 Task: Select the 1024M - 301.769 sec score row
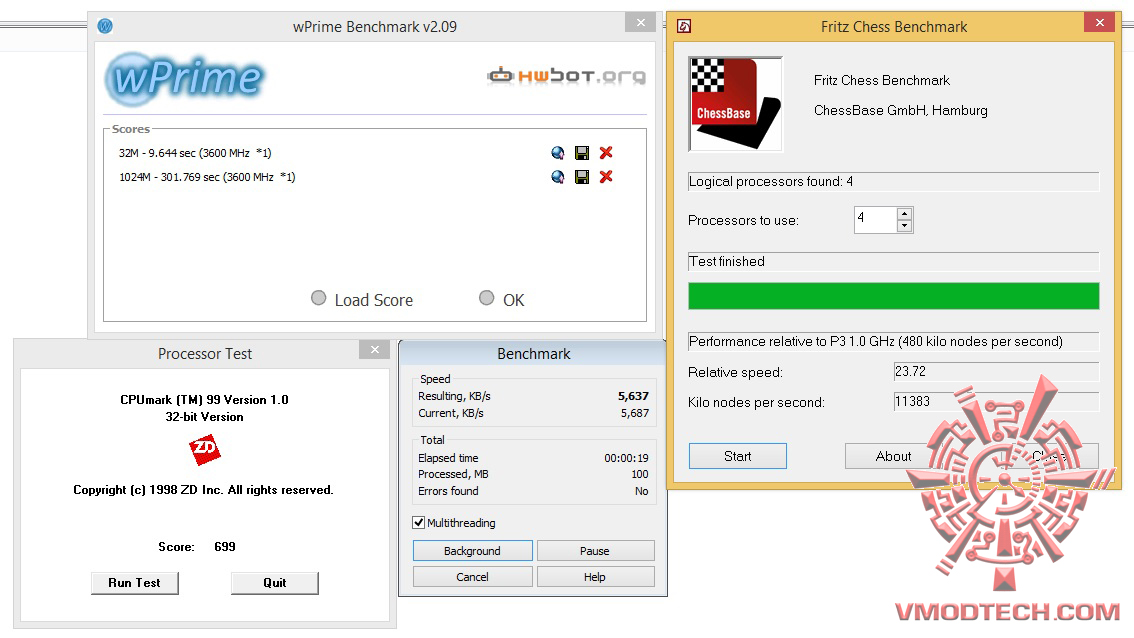click(x=207, y=176)
